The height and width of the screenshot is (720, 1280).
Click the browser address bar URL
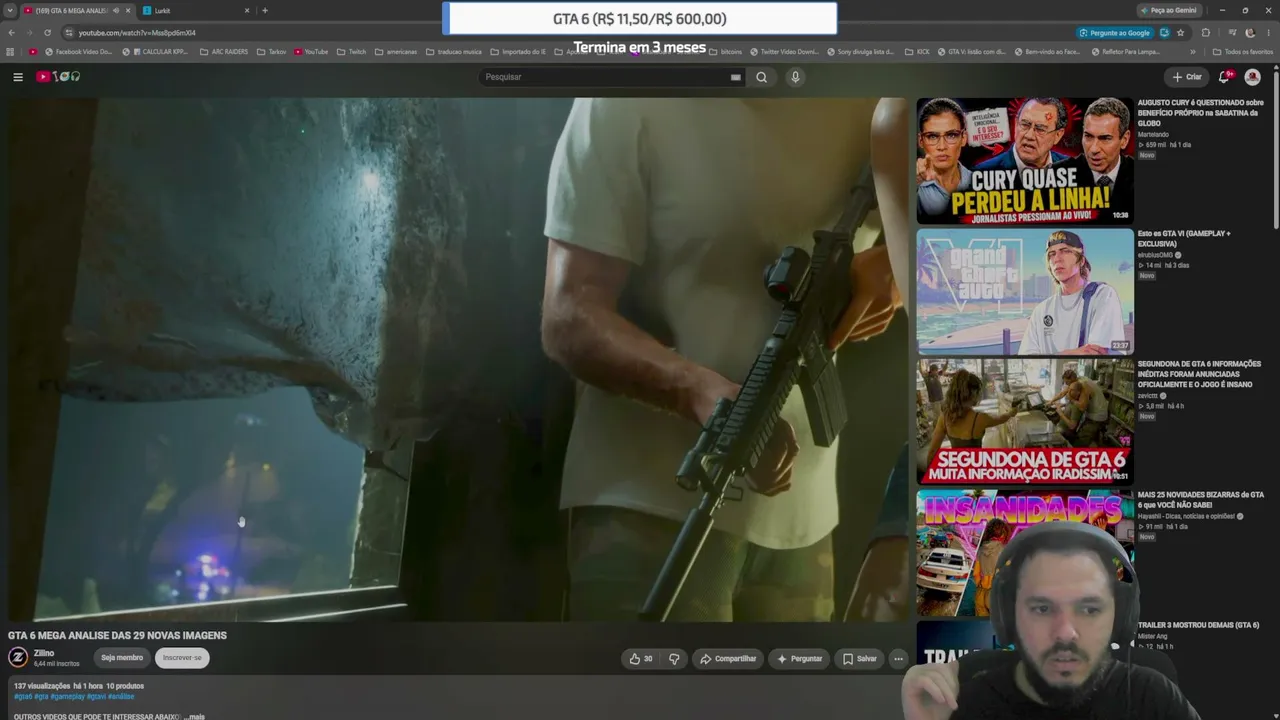[x=137, y=33]
